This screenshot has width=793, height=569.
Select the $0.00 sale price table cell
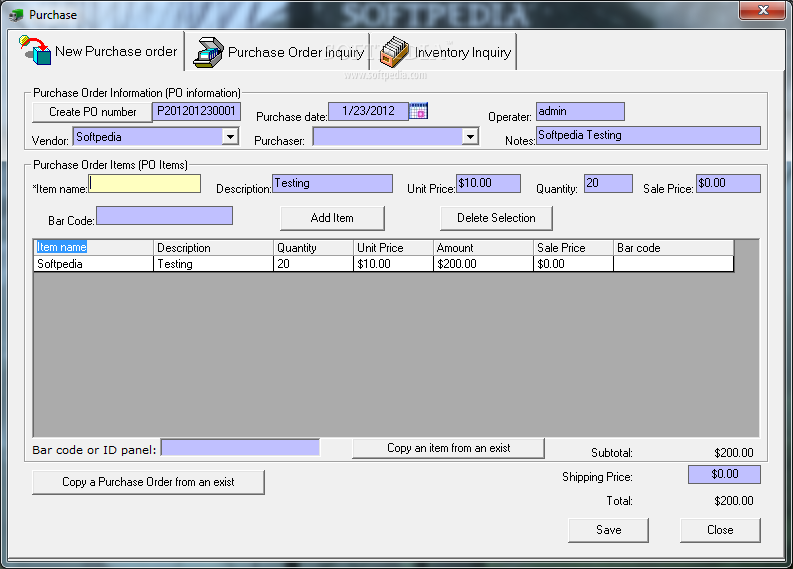pyautogui.click(x=574, y=264)
